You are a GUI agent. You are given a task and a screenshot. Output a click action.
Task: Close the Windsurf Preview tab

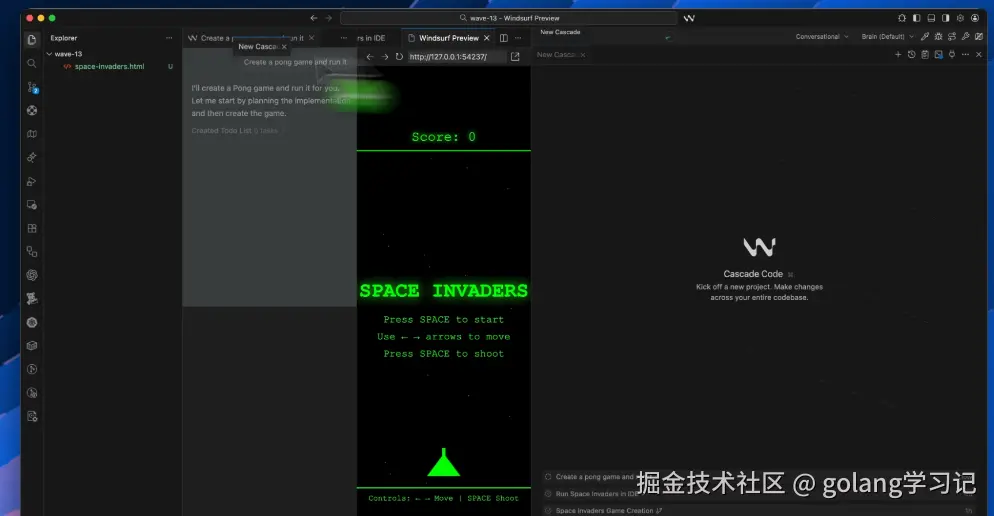[x=487, y=38]
